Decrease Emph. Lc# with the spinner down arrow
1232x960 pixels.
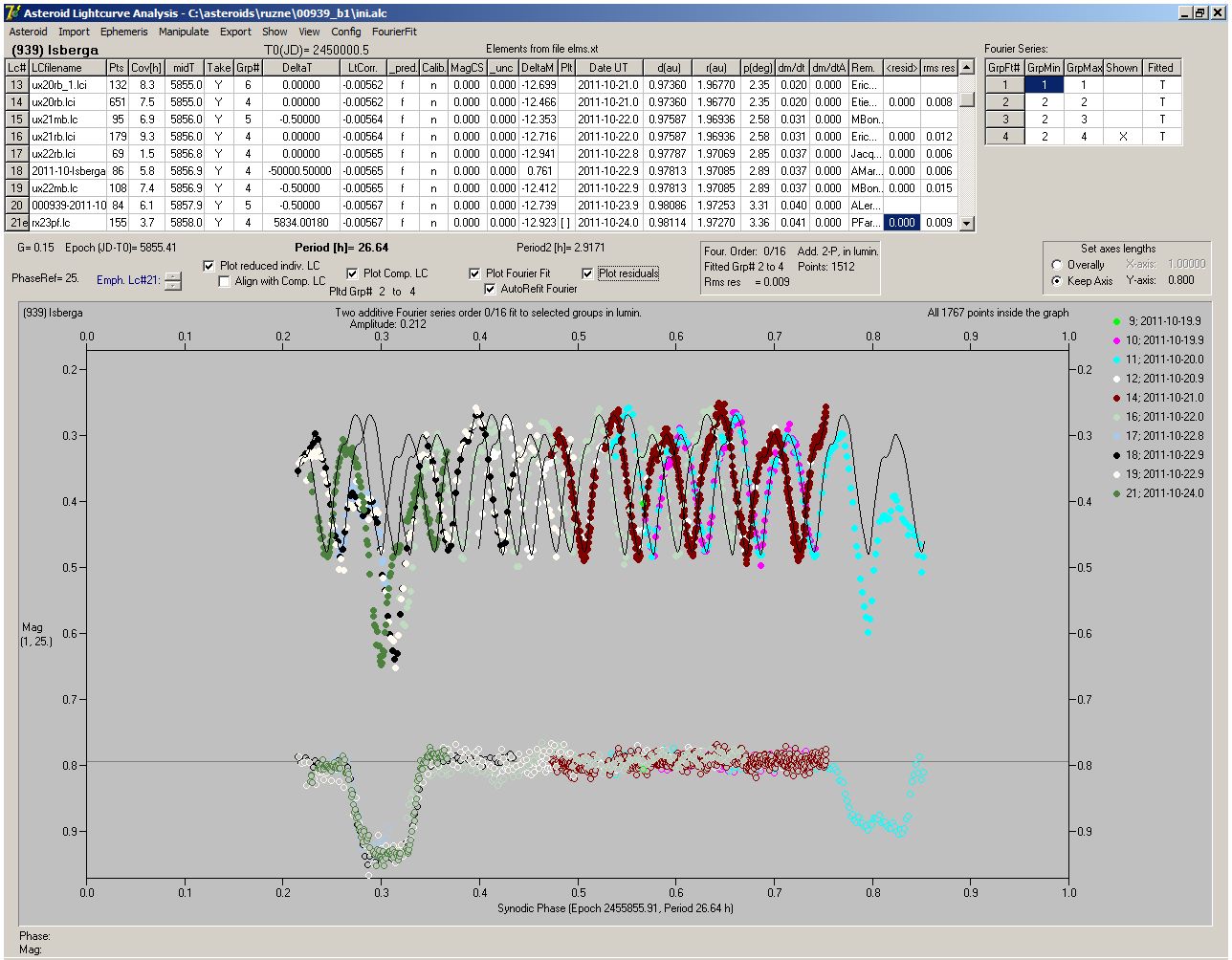173,285
